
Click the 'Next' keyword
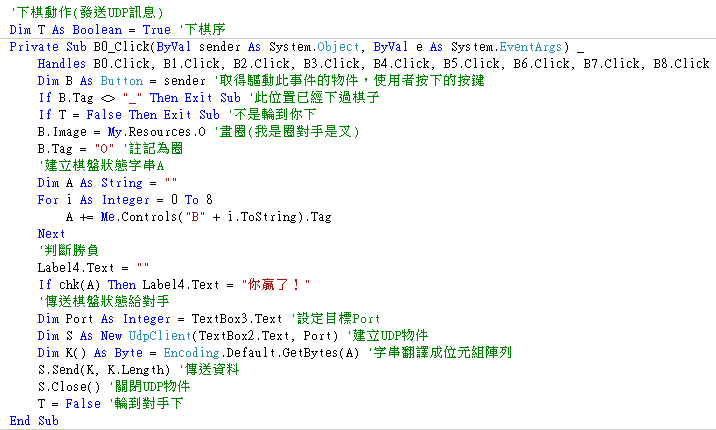coord(51,234)
